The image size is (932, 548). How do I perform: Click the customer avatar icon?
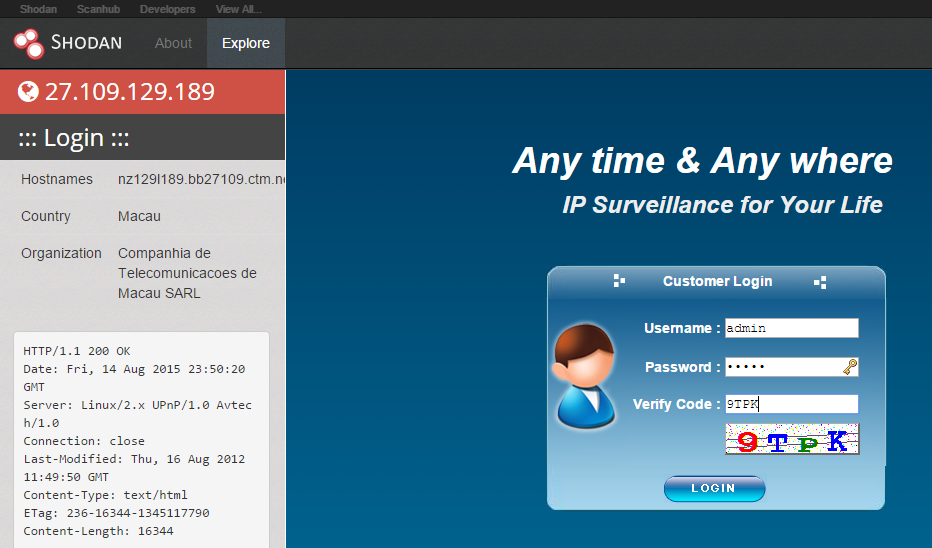click(585, 376)
